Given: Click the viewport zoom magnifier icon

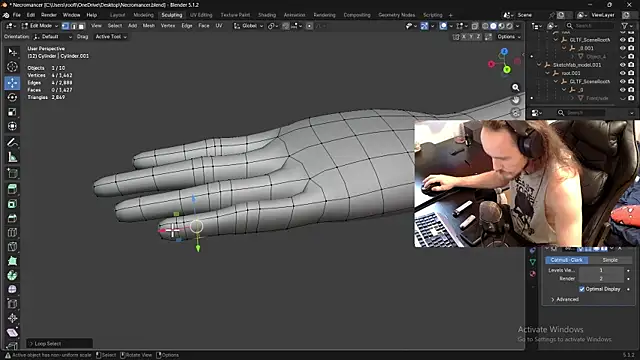Looking at the screenshot, I should click(x=516, y=87).
